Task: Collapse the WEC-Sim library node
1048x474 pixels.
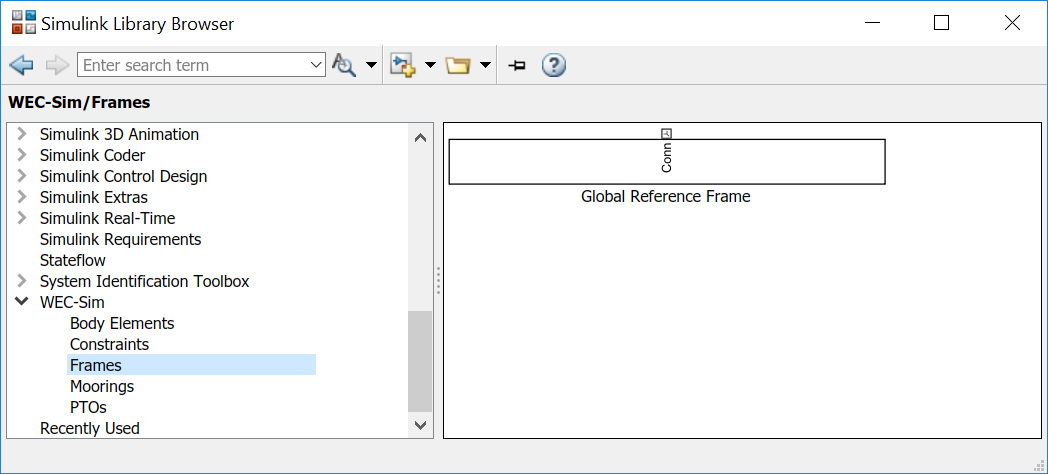Action: tap(22, 302)
